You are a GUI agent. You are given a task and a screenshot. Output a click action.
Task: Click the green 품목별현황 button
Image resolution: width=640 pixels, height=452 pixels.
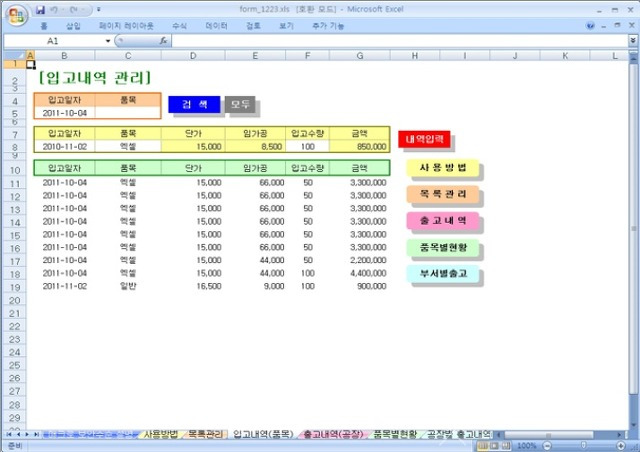click(443, 247)
